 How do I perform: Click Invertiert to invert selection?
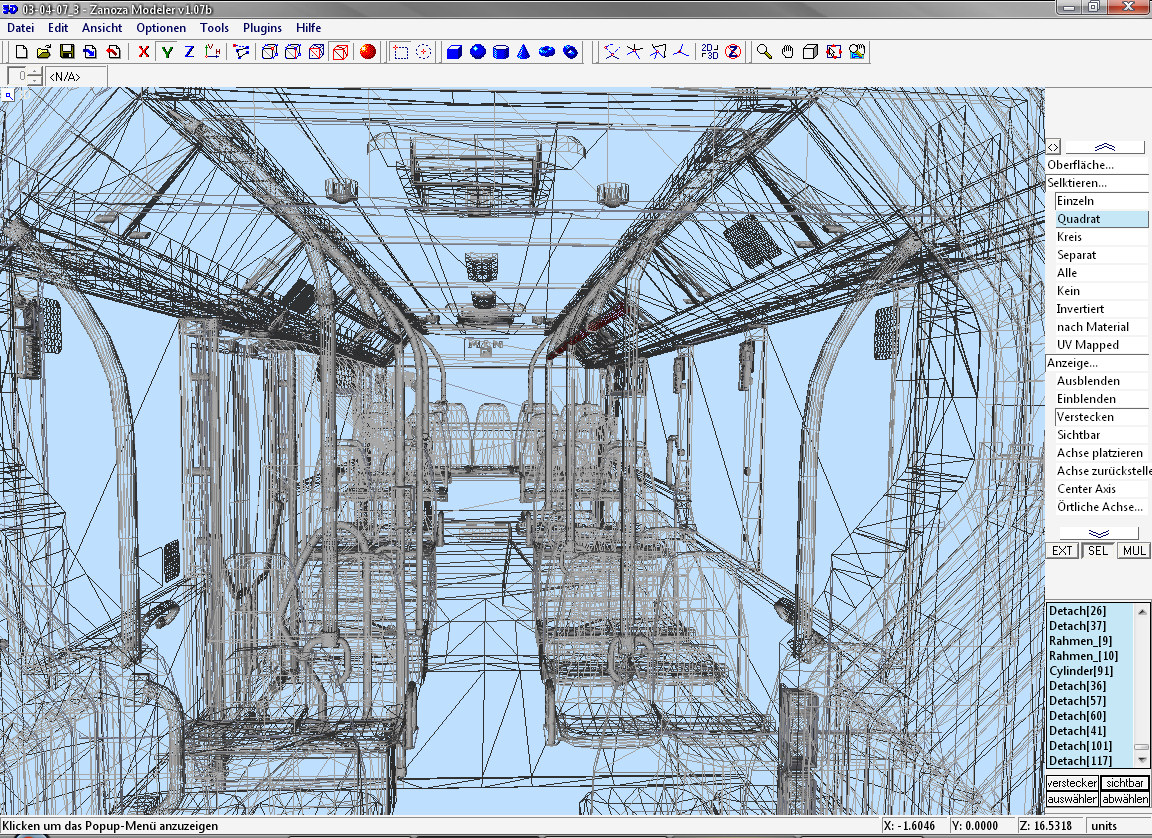pyautogui.click(x=1101, y=308)
